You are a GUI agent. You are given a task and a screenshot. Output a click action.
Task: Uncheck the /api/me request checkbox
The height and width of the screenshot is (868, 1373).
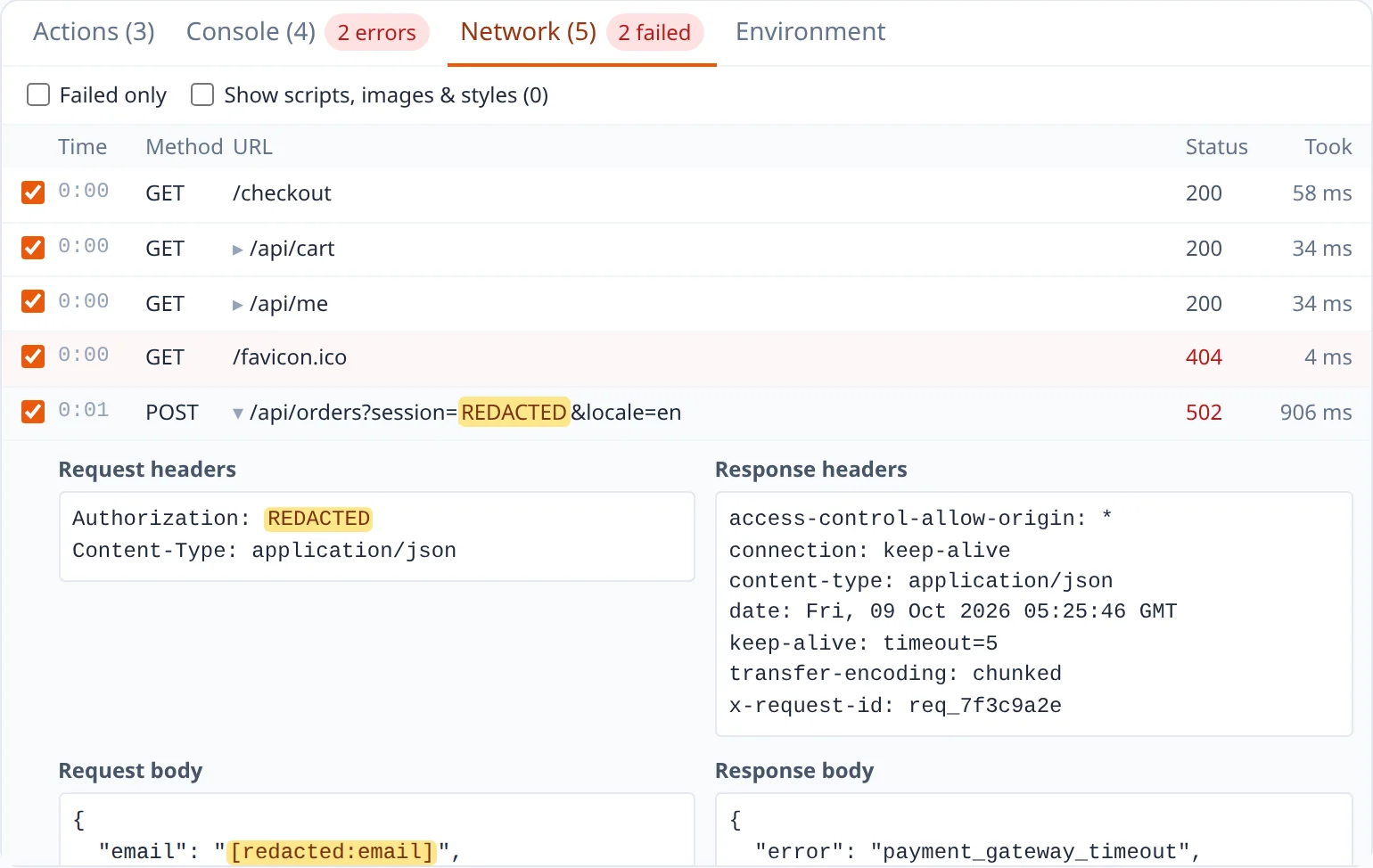(x=33, y=302)
